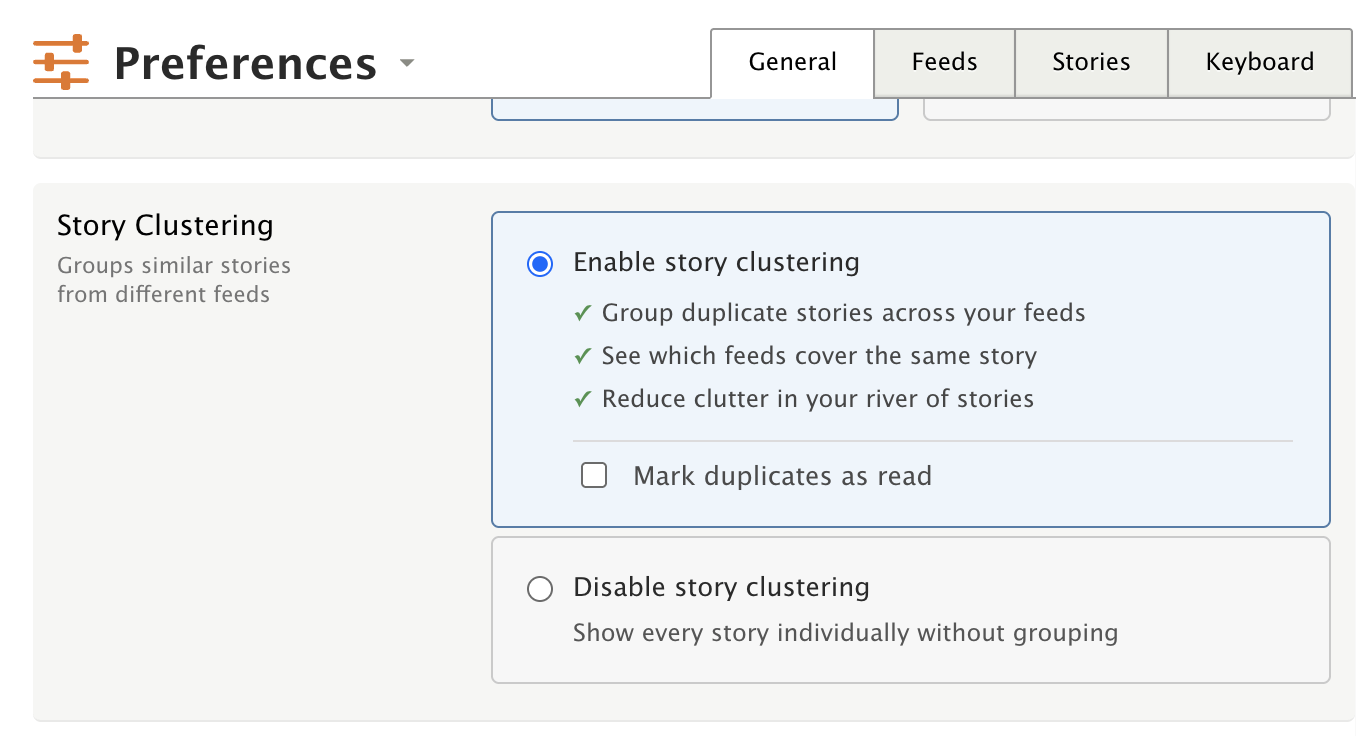Click "Show every story individually without grouping" text
Viewport: 1356px width, 736px height.
pos(845,633)
